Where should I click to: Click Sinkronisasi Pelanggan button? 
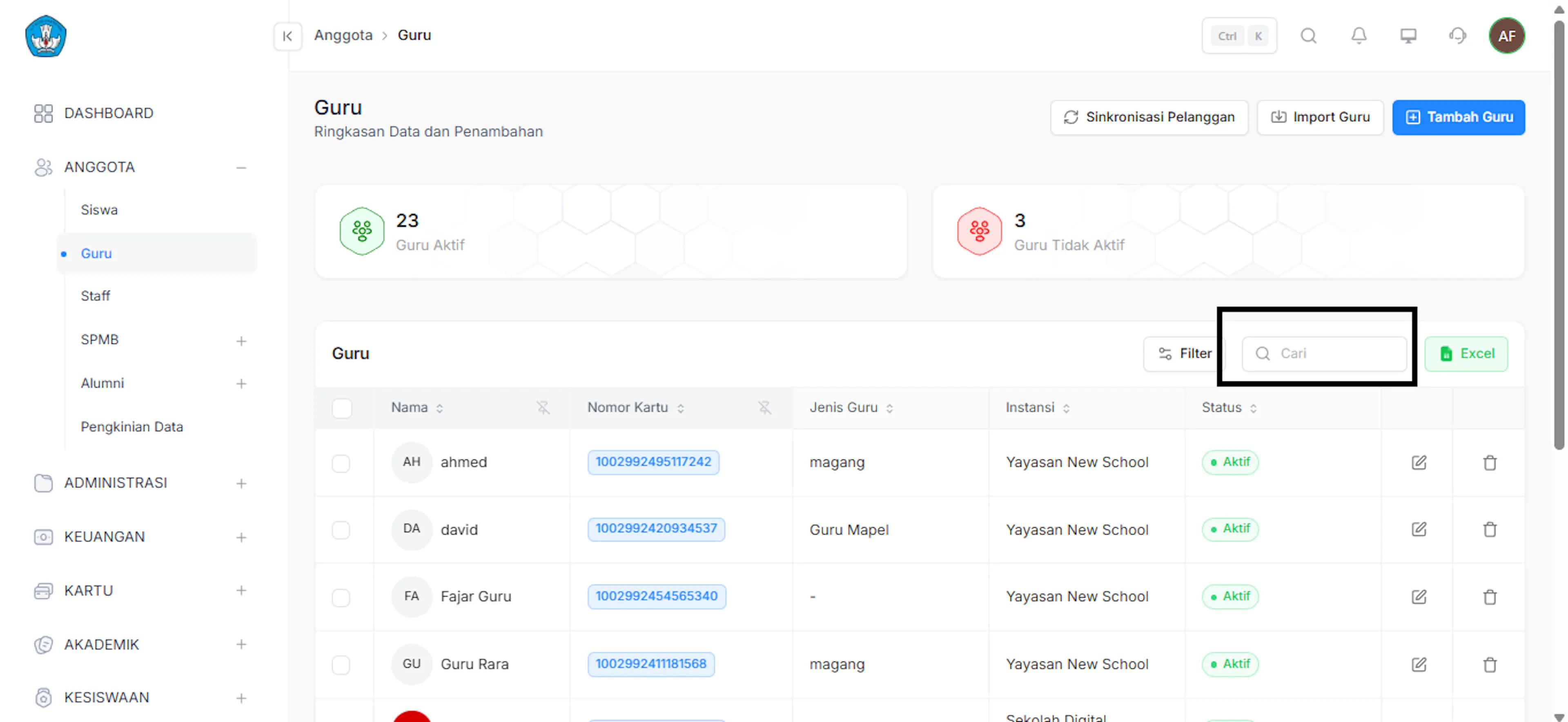(x=1149, y=117)
